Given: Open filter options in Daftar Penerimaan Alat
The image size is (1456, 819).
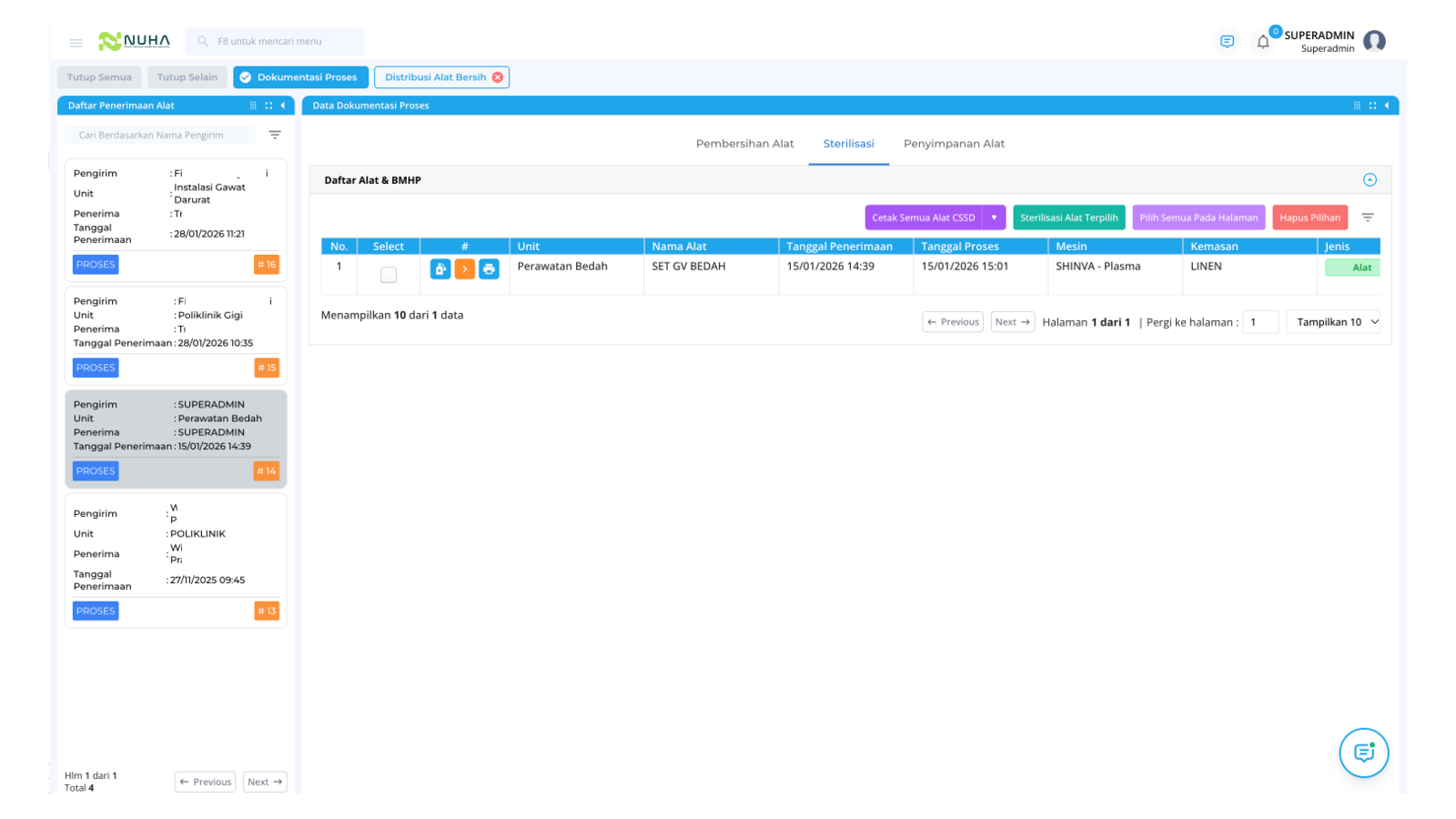Looking at the screenshot, I should (275, 135).
